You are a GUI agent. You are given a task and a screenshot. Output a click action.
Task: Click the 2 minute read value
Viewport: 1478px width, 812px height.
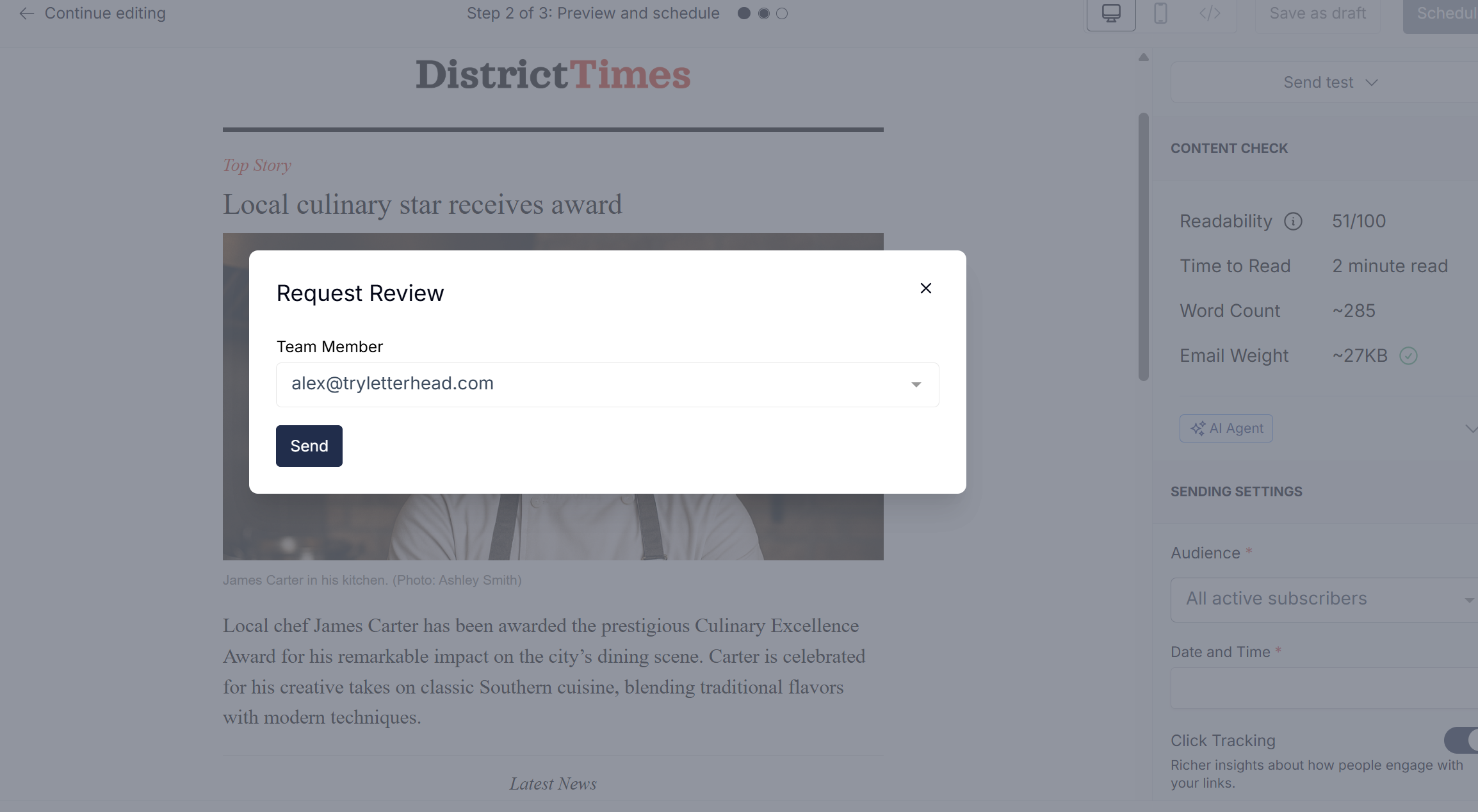[1390, 266]
